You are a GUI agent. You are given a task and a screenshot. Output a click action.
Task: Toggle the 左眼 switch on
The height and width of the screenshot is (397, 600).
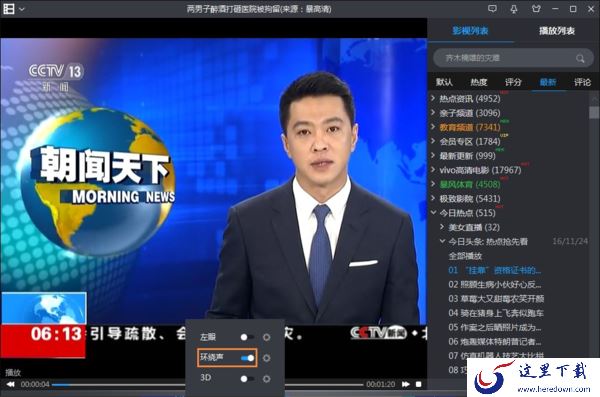[246, 337]
